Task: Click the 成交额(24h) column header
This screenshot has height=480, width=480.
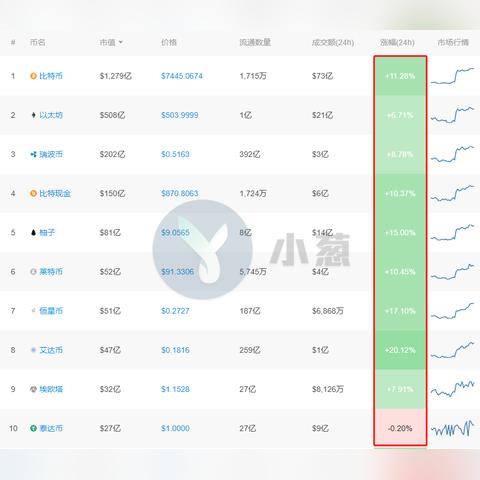Action: [333, 42]
